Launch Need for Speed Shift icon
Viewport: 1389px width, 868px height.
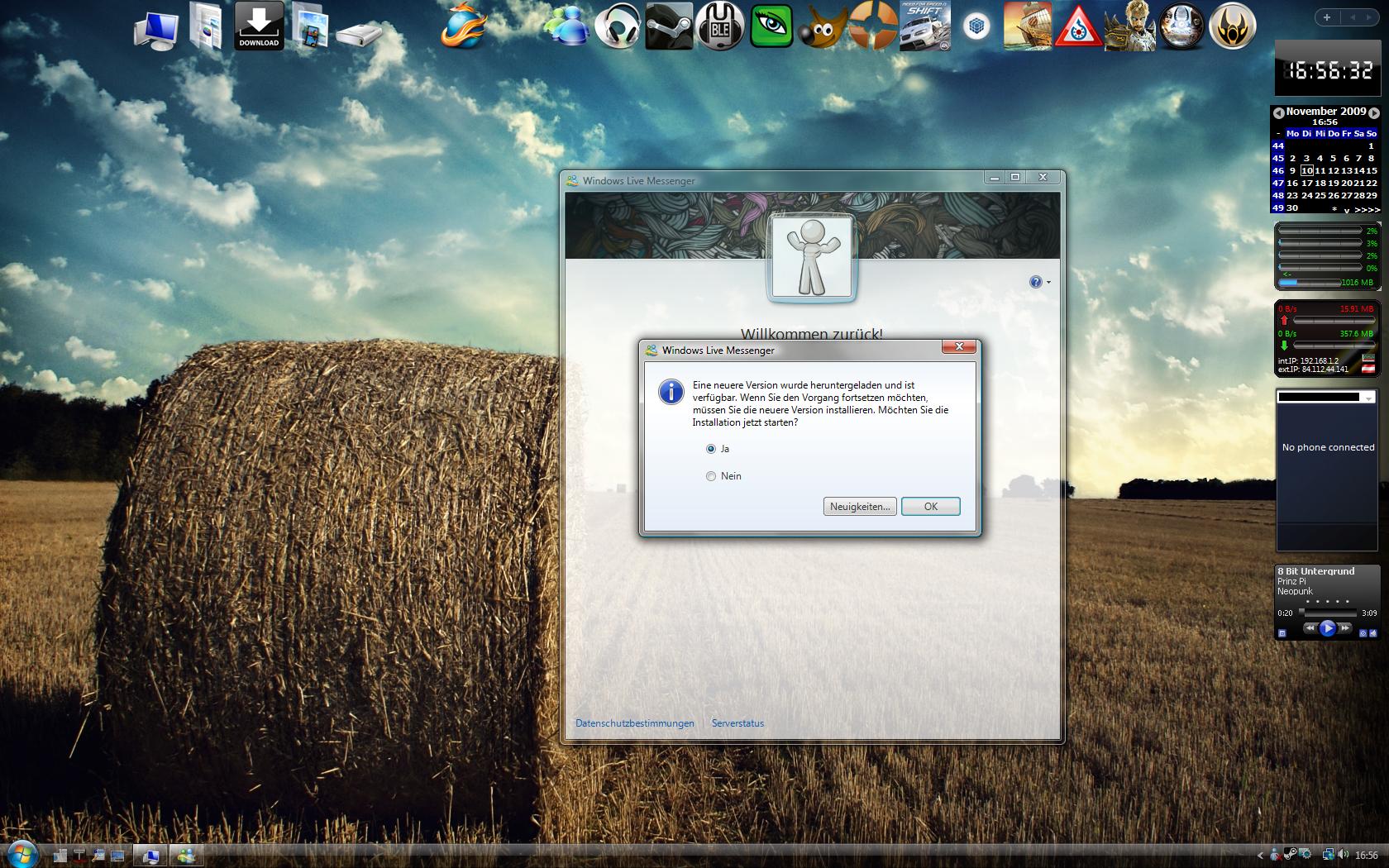(x=924, y=26)
